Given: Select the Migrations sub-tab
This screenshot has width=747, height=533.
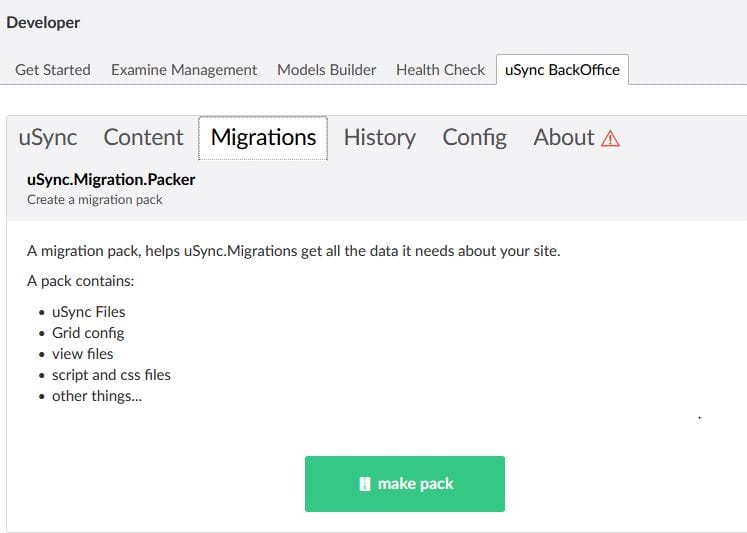Looking at the screenshot, I should [263, 138].
